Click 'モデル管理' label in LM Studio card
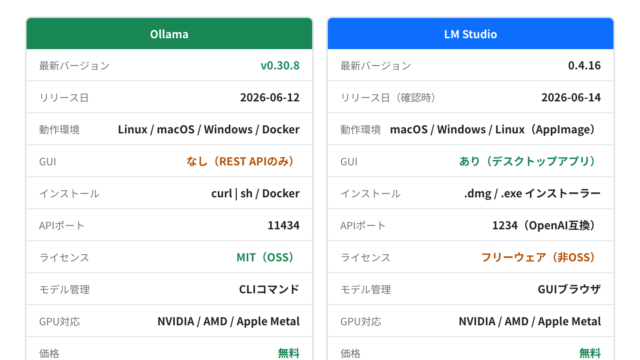Screen dimensions: 640x360 click(366, 290)
